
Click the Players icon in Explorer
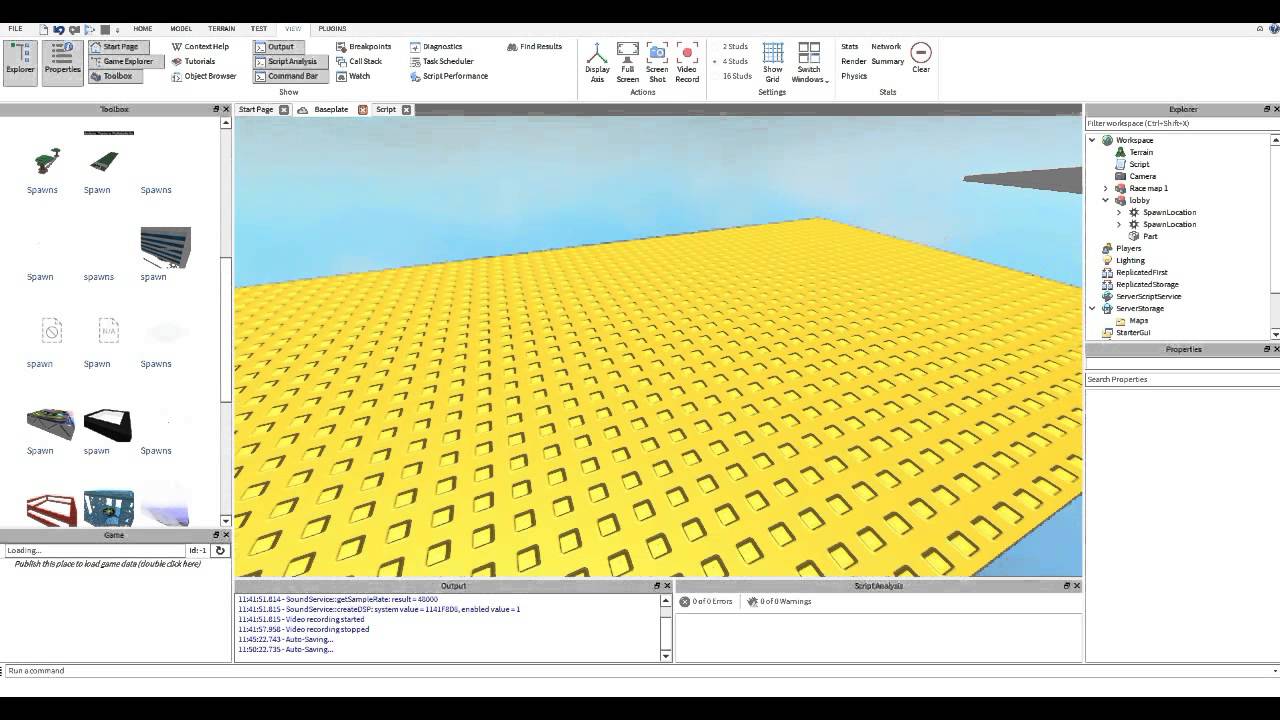pyautogui.click(x=1107, y=248)
